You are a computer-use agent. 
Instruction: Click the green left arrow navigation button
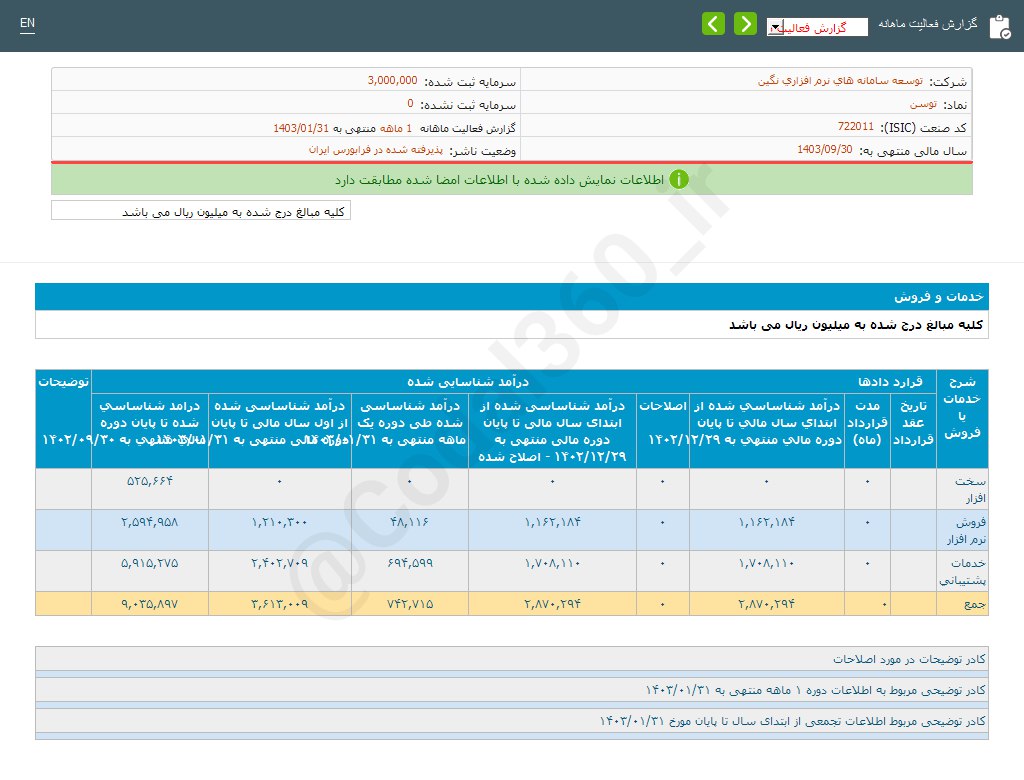(x=713, y=24)
